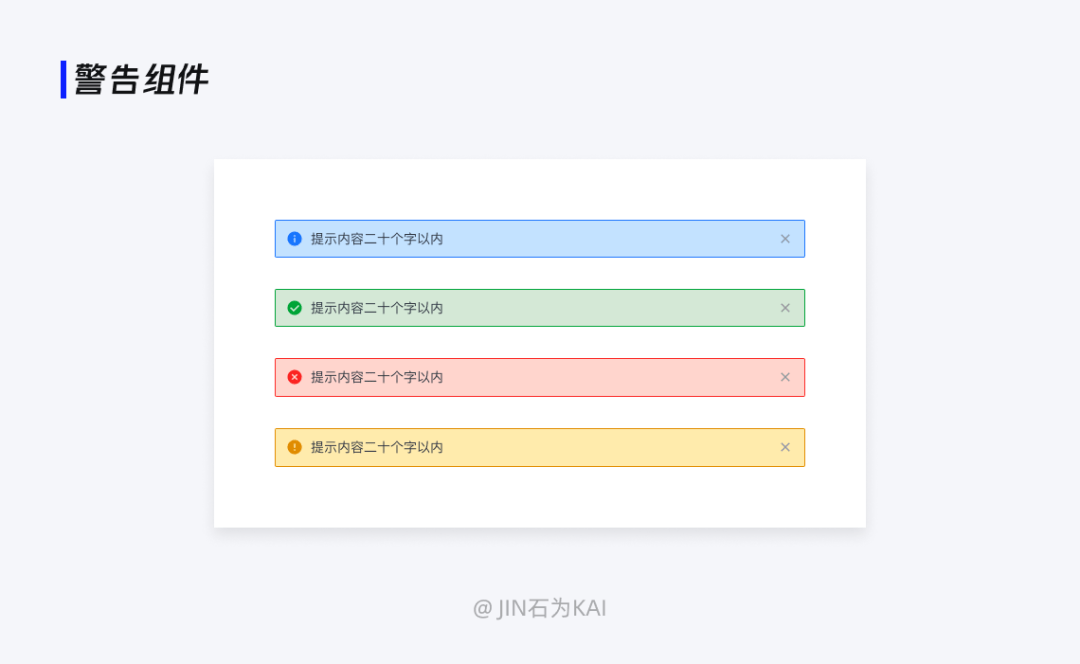Select the text in the green alert

(377, 308)
